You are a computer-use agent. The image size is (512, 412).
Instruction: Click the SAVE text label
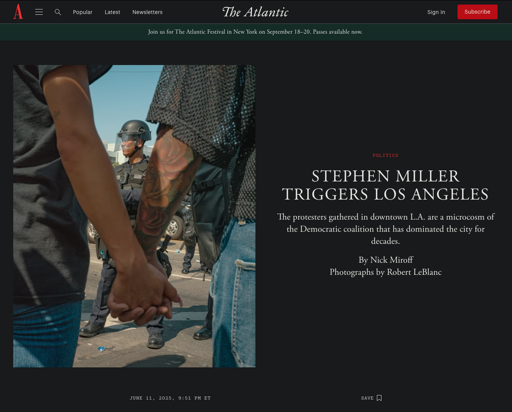367,398
